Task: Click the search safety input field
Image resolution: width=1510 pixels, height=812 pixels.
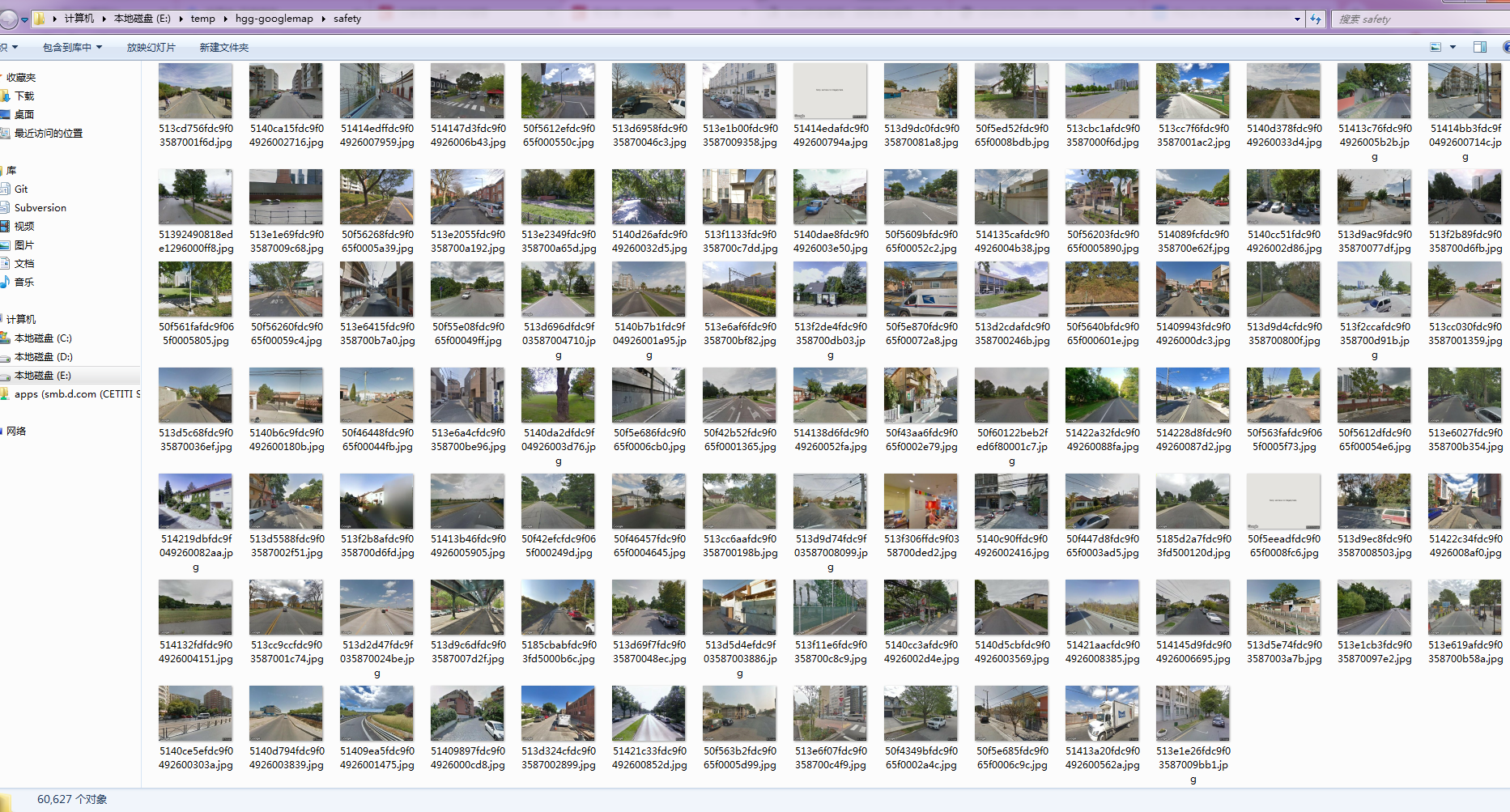Action: pyautogui.click(x=1420, y=19)
